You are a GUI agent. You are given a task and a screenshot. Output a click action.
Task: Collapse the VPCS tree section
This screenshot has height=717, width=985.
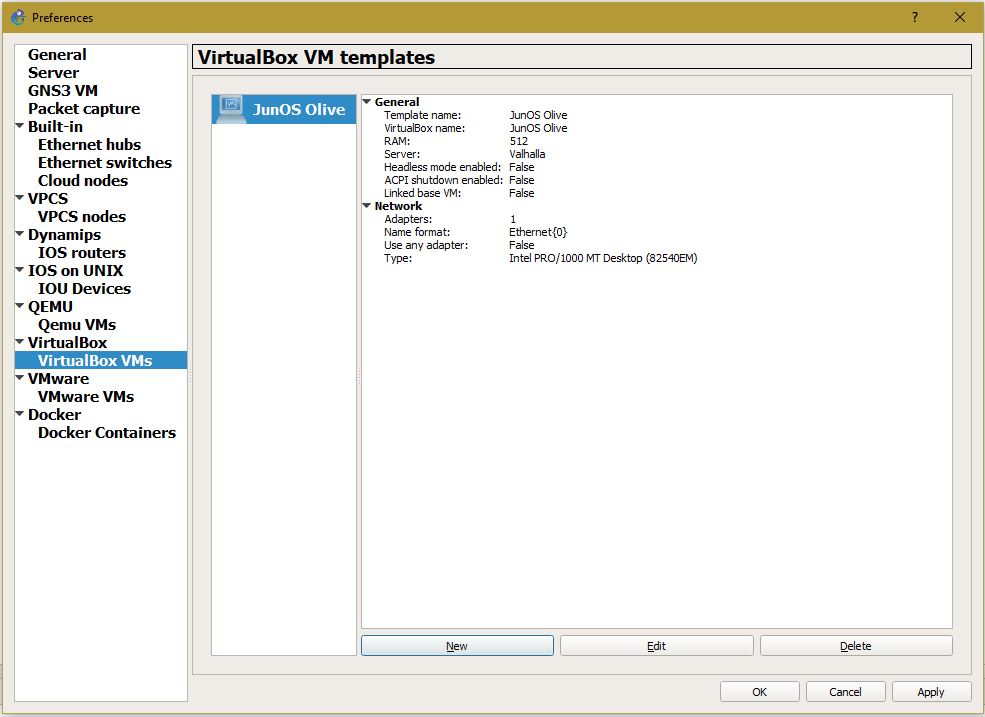point(20,197)
